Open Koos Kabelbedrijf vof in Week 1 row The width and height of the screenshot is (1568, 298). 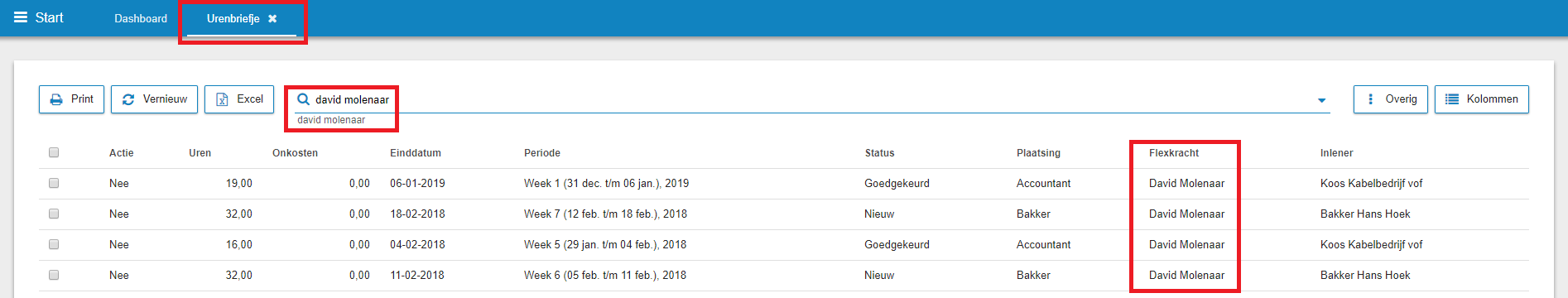coord(1371,184)
